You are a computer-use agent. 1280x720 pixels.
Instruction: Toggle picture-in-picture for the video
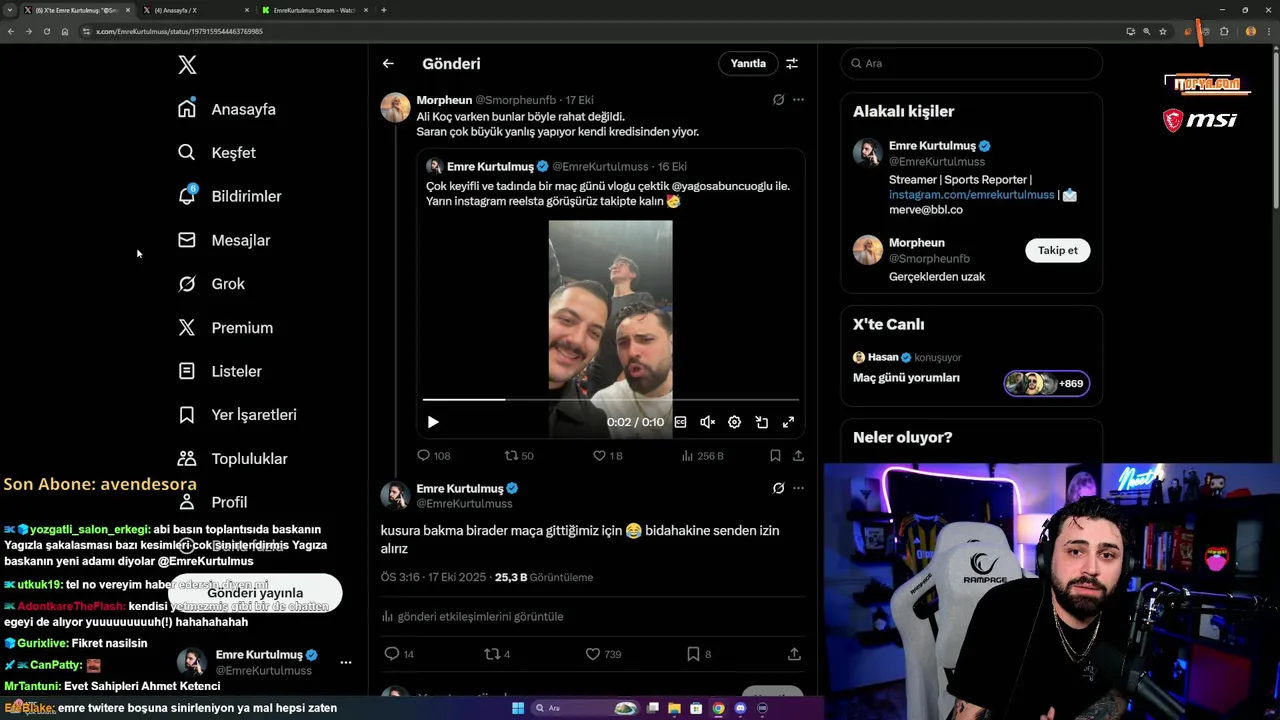click(x=761, y=422)
